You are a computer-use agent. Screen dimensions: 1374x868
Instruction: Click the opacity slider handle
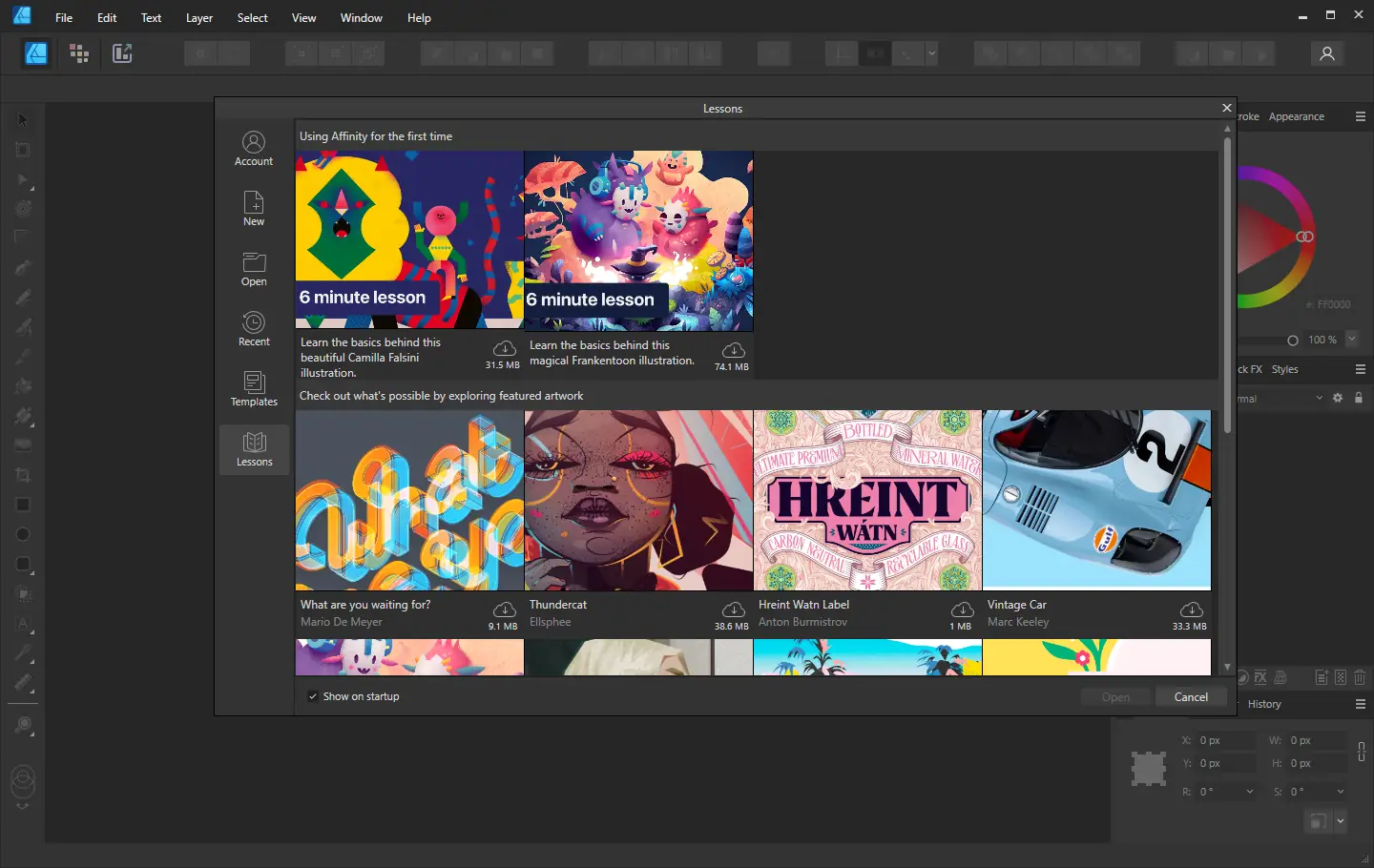pos(1293,340)
